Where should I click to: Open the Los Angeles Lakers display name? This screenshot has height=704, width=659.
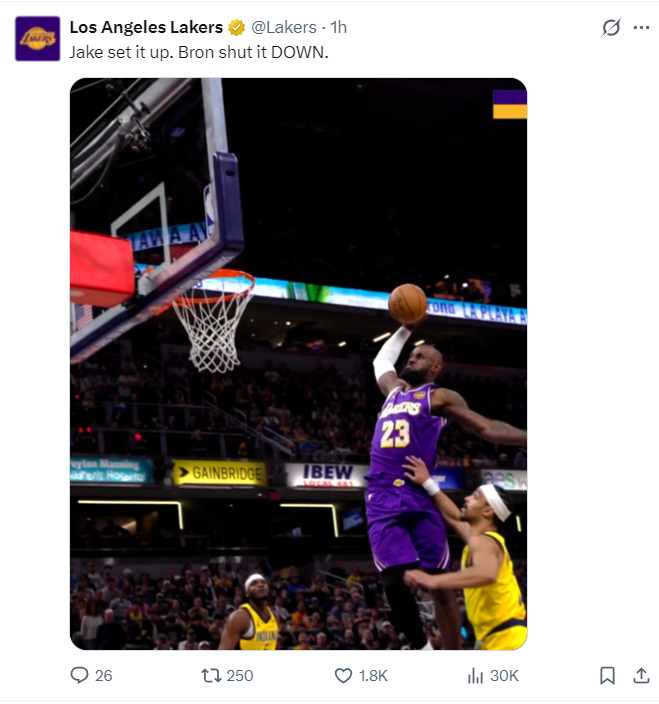146,27
